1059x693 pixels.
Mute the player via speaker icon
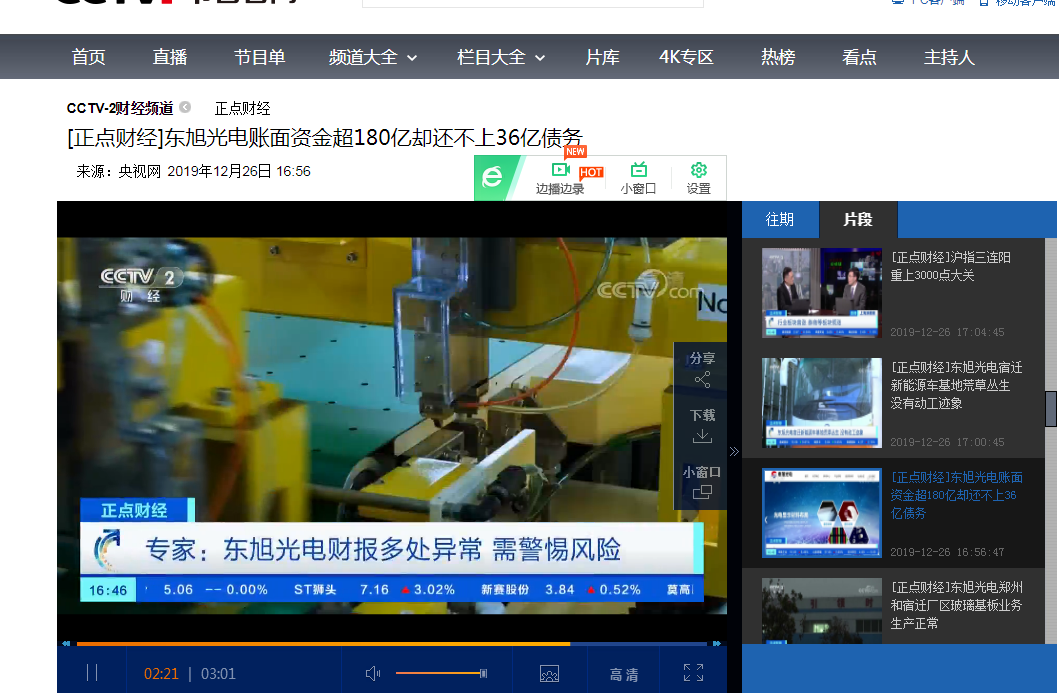tap(373, 673)
